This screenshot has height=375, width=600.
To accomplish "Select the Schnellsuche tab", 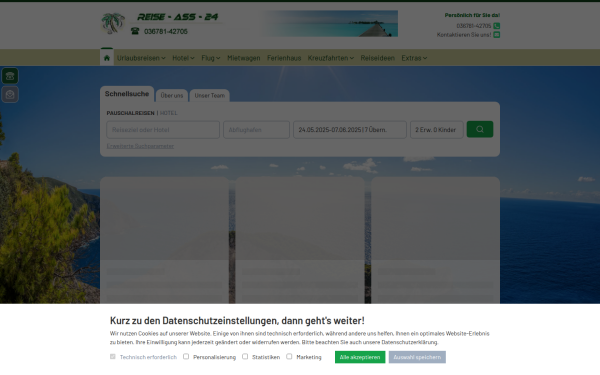I will tap(127, 94).
